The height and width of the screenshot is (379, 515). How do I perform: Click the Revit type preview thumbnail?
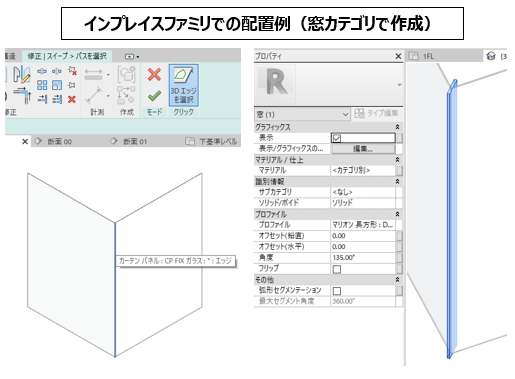click(275, 84)
